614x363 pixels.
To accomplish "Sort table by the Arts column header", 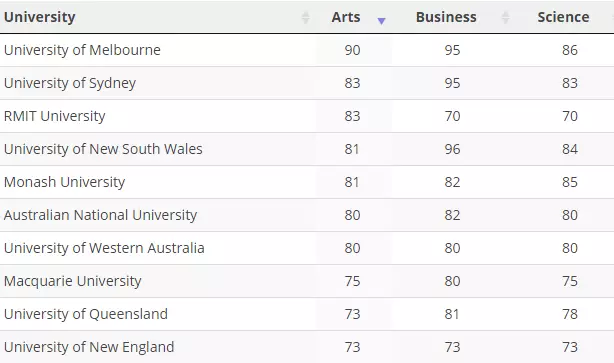I will coord(346,17).
